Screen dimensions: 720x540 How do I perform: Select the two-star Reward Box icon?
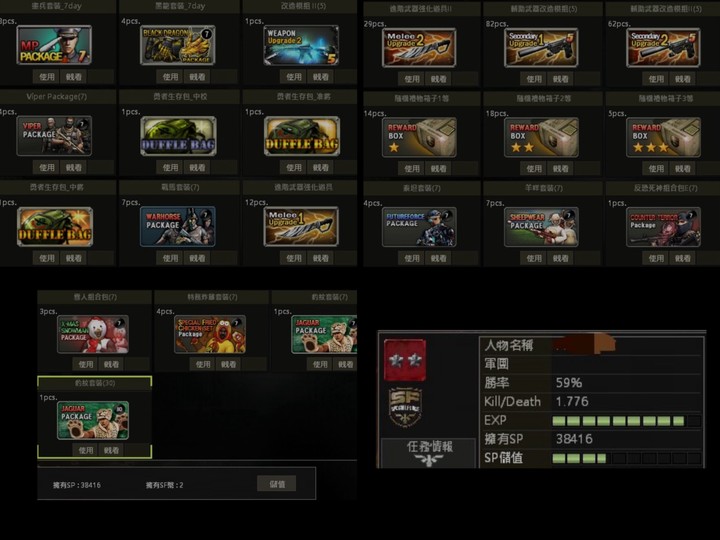click(541, 137)
